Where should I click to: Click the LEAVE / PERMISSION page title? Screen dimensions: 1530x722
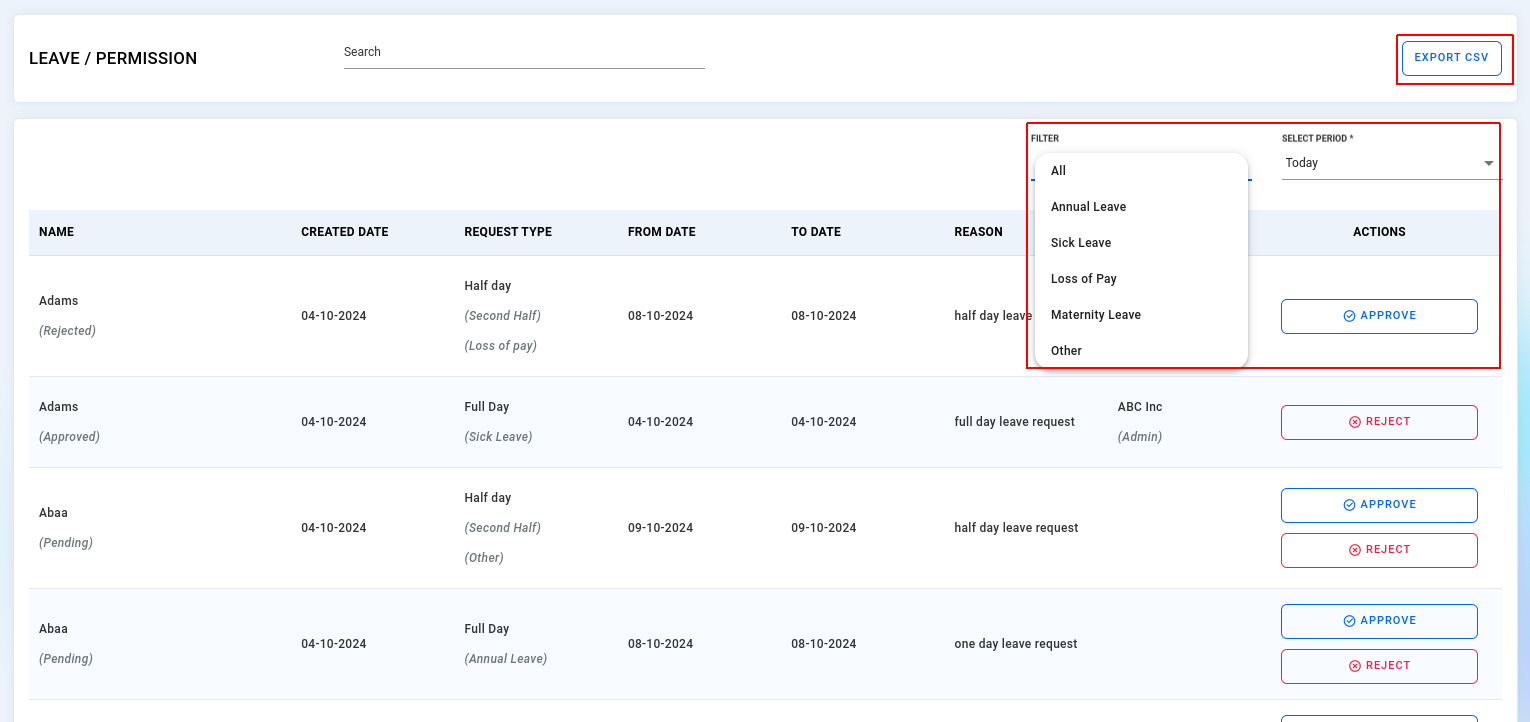click(x=113, y=58)
